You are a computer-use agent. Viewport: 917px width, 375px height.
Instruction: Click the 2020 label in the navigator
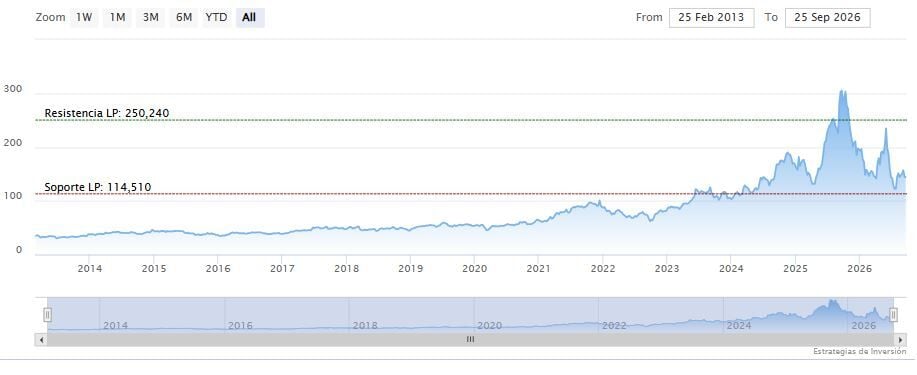point(489,325)
